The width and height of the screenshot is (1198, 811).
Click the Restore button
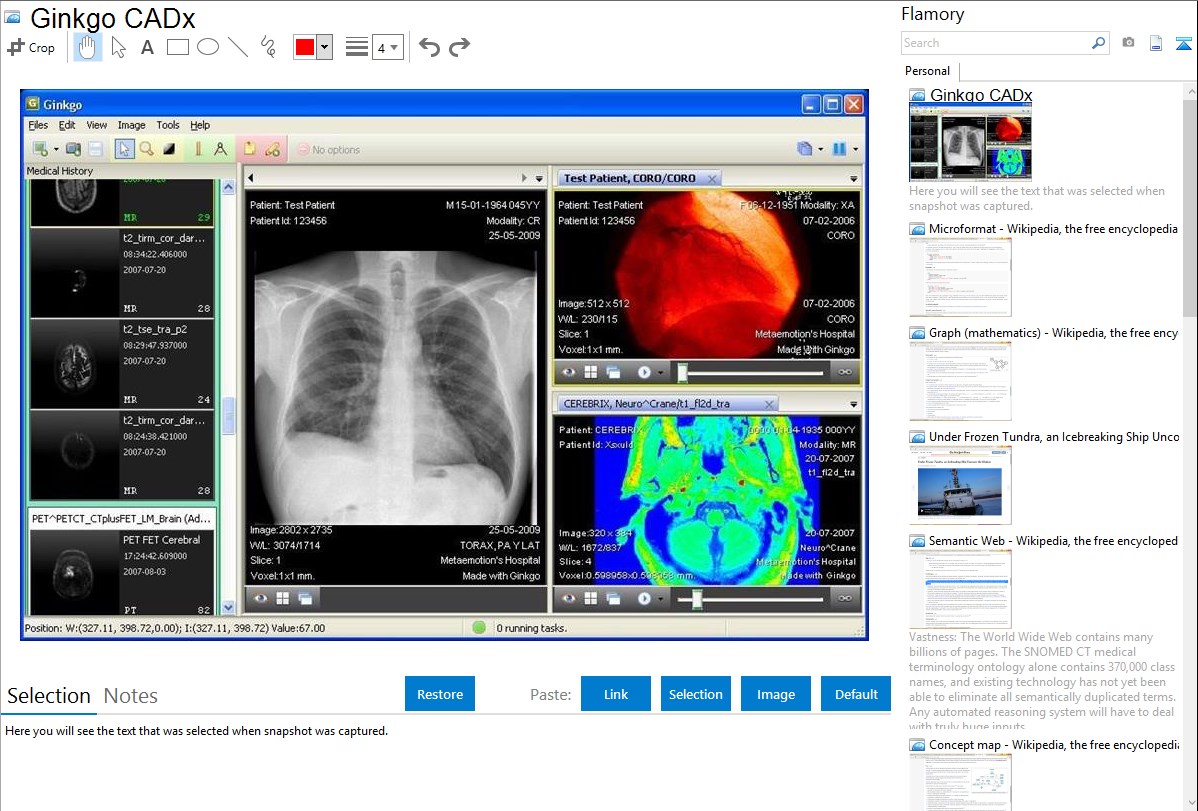click(440, 694)
